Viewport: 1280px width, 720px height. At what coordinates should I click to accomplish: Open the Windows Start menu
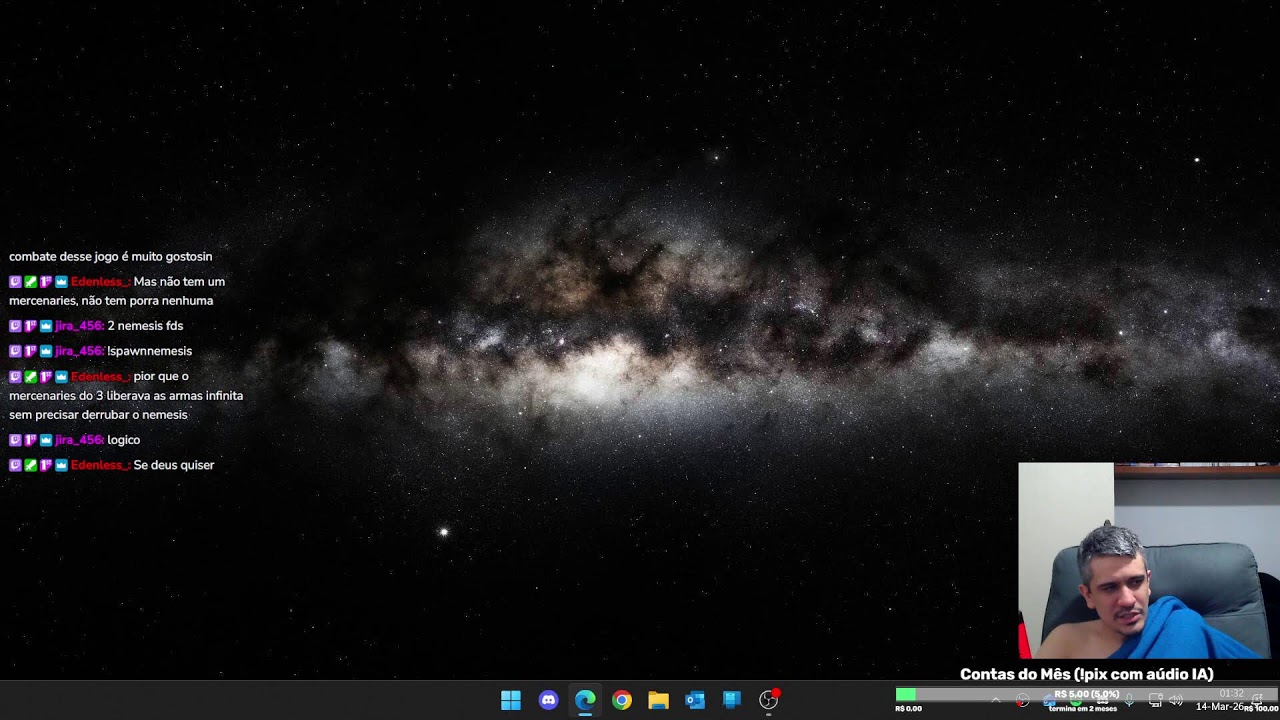(511, 700)
